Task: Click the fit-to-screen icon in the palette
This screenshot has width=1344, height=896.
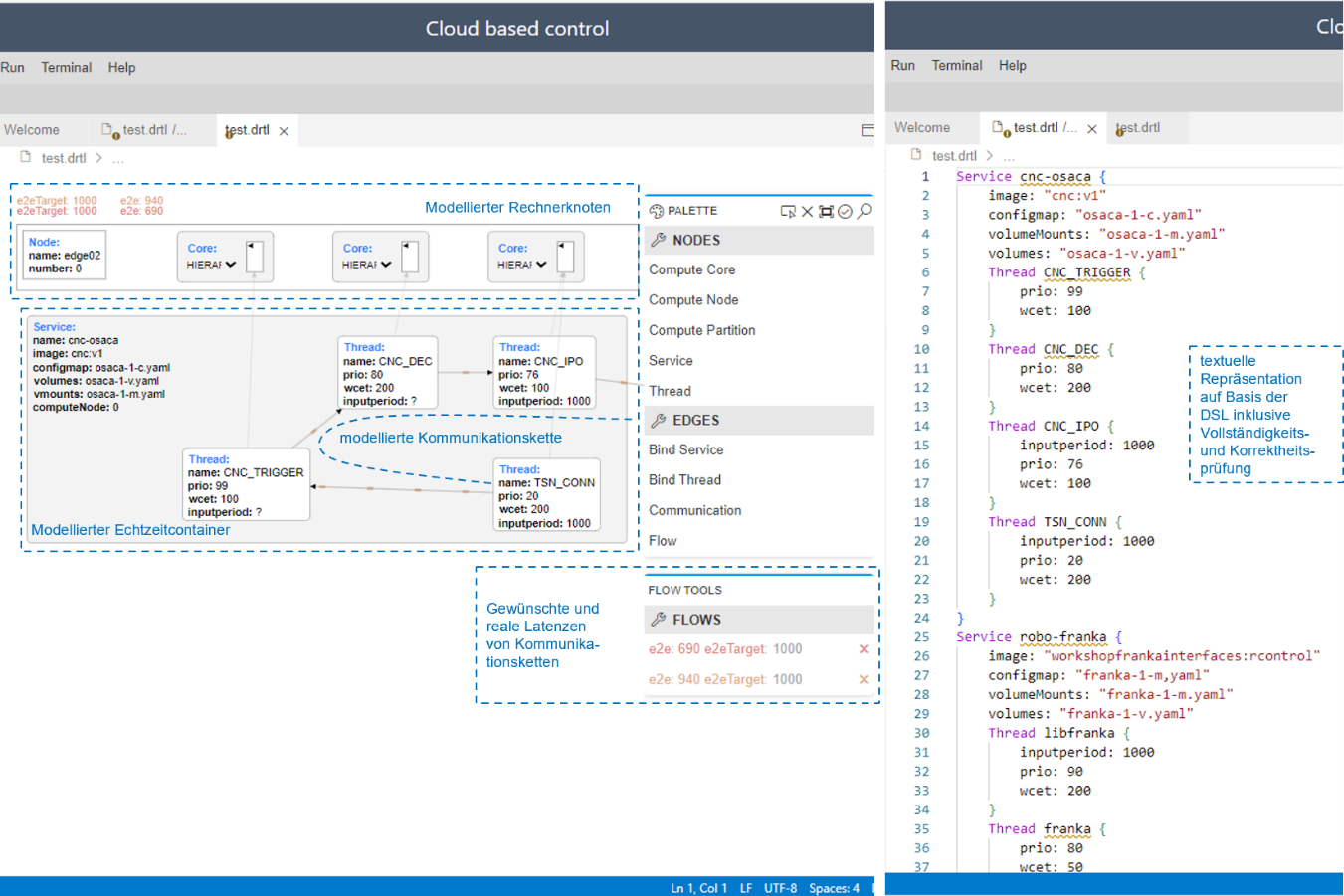Action: click(826, 211)
